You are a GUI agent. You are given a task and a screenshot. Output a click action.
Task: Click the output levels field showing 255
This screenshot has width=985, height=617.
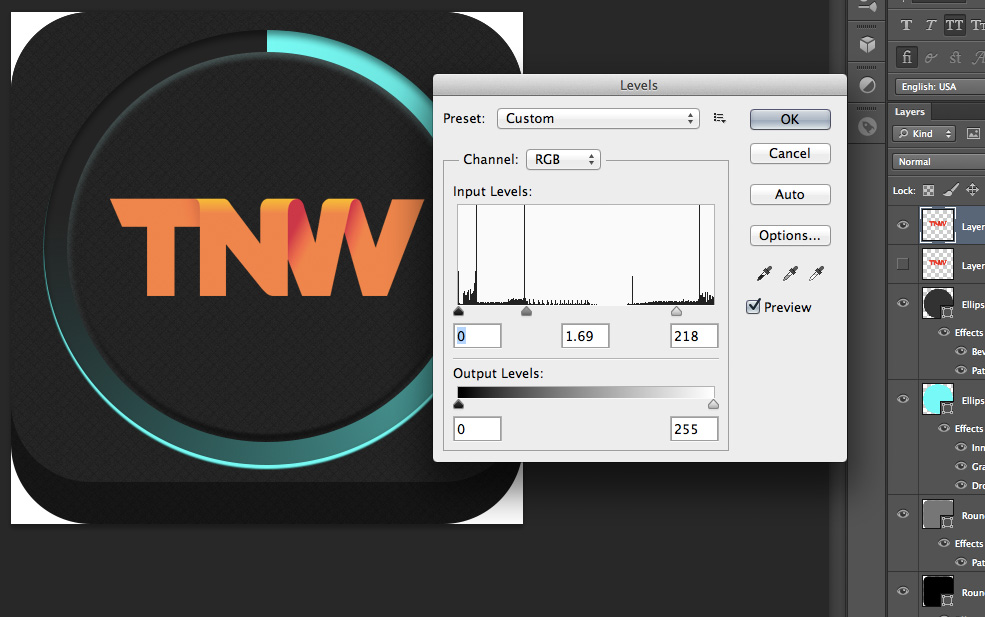coord(694,429)
